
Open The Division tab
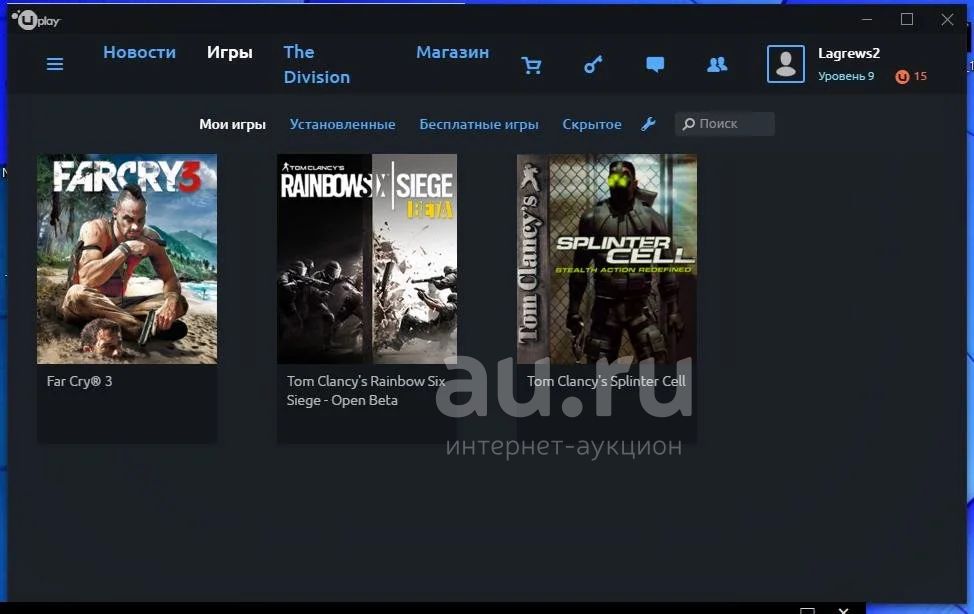pyautogui.click(x=317, y=65)
